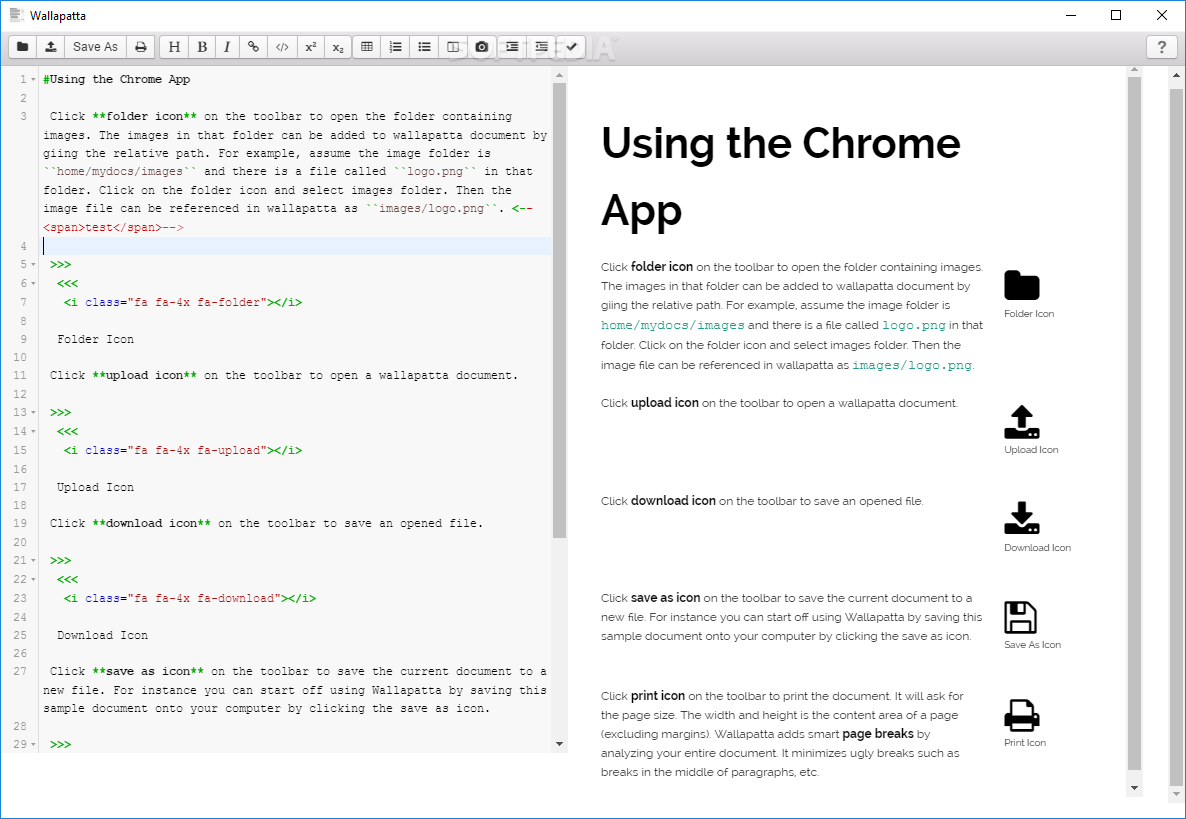Screen dimensions: 1186x819
Task: Click the editor scrollbar's up arrow
Action: tap(560, 76)
